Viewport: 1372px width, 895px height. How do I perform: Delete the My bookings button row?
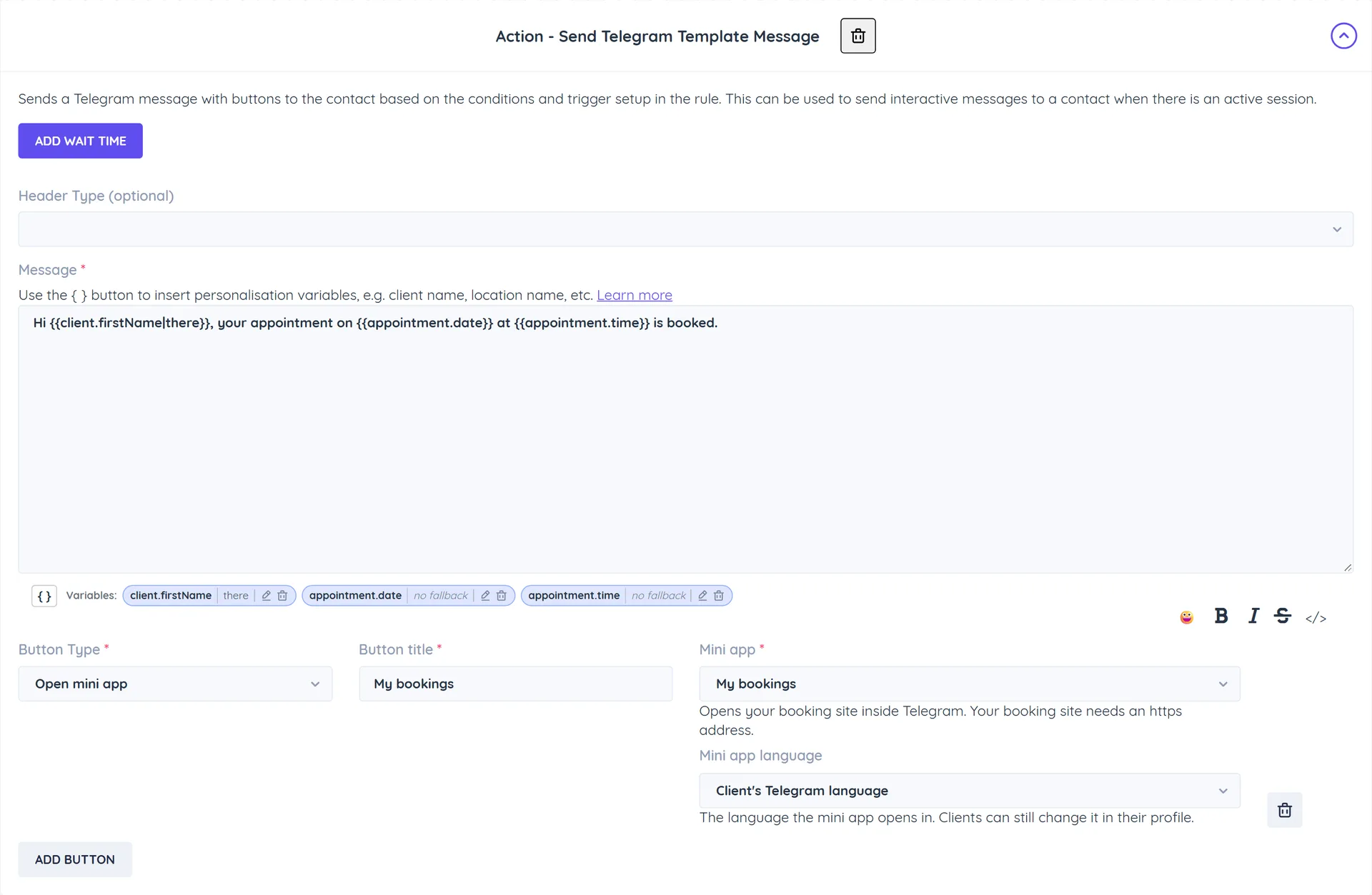pos(1285,810)
